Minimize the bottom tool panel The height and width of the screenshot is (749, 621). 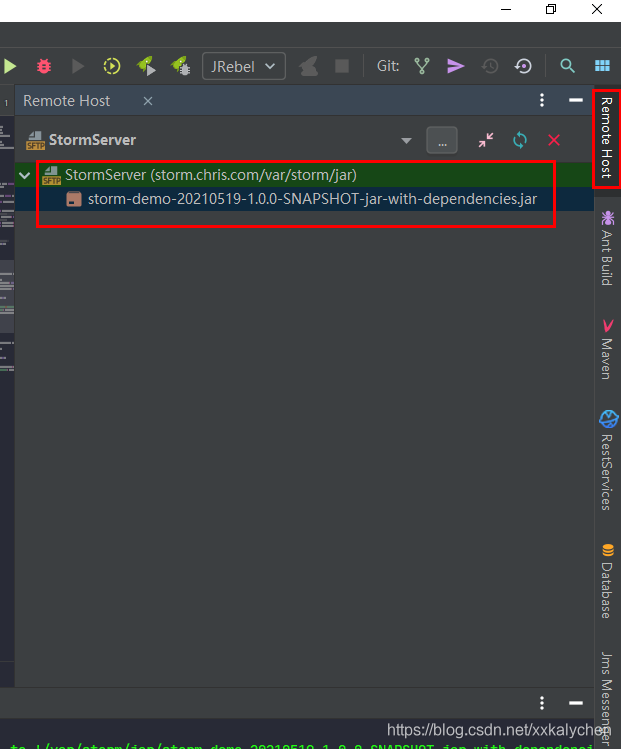click(x=576, y=703)
